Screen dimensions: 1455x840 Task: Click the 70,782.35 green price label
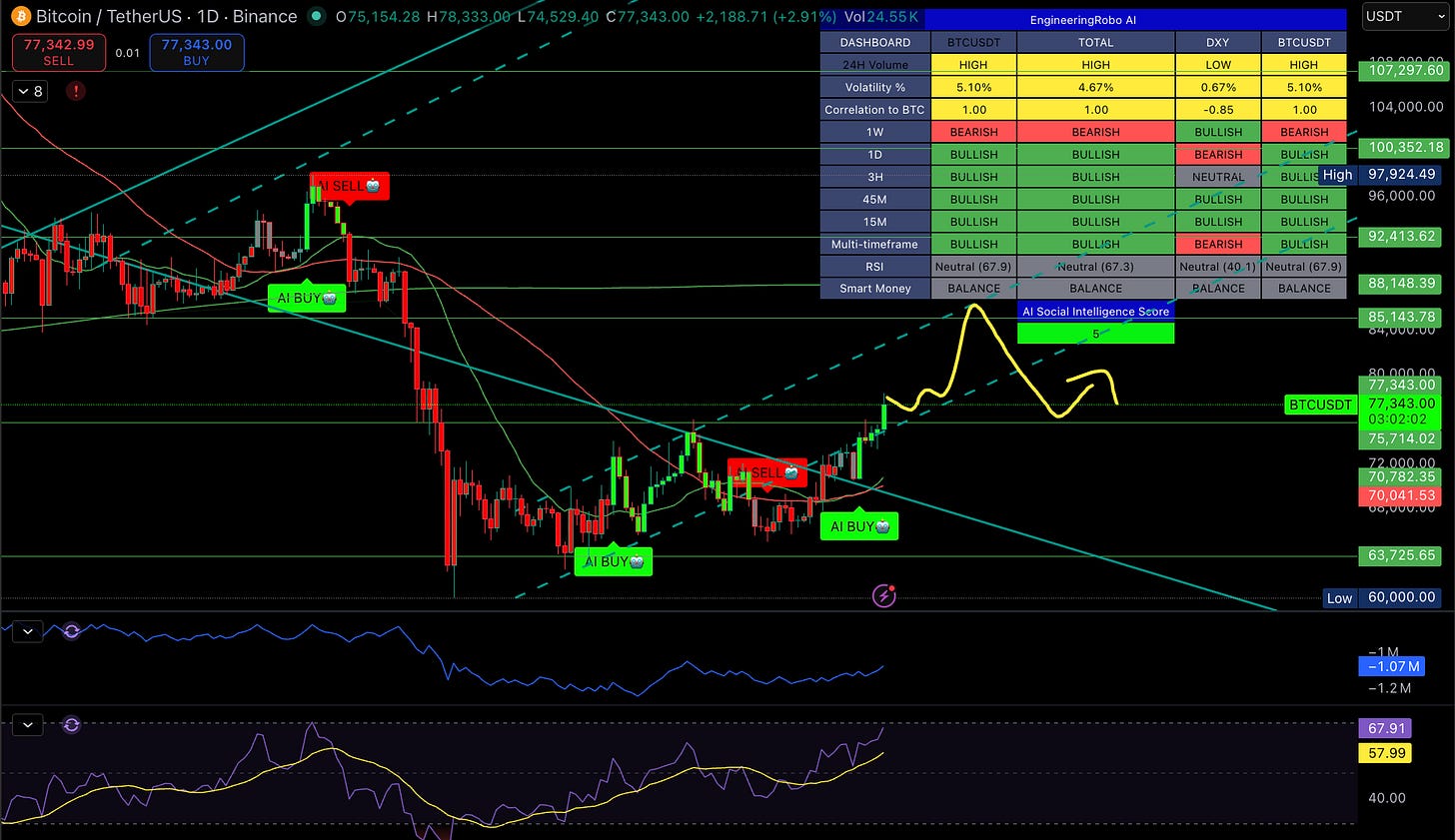click(1402, 476)
